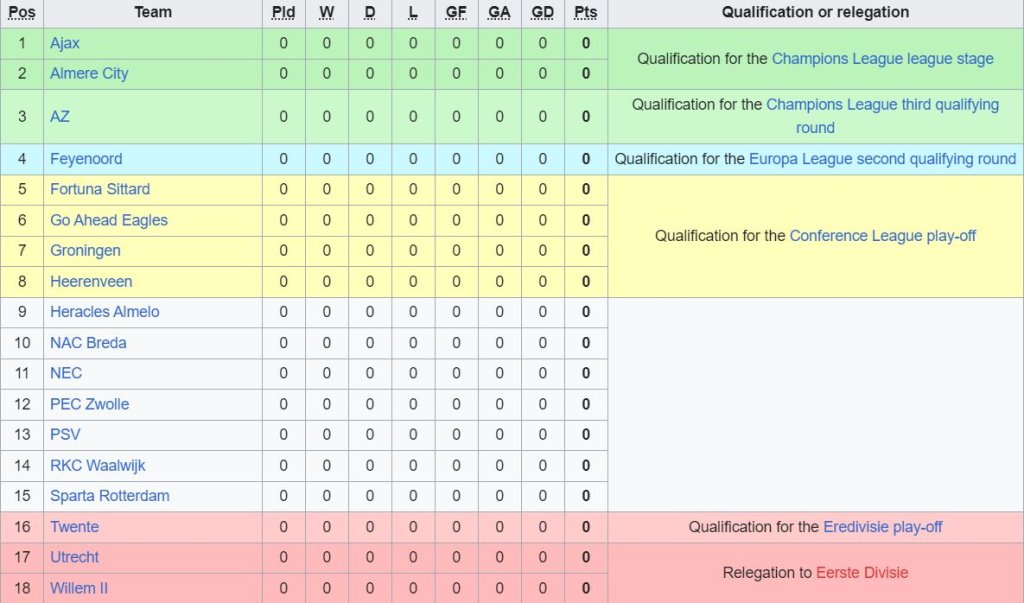Click the Willem II team link
Viewport: 1024px width, 603px height.
(x=79, y=588)
